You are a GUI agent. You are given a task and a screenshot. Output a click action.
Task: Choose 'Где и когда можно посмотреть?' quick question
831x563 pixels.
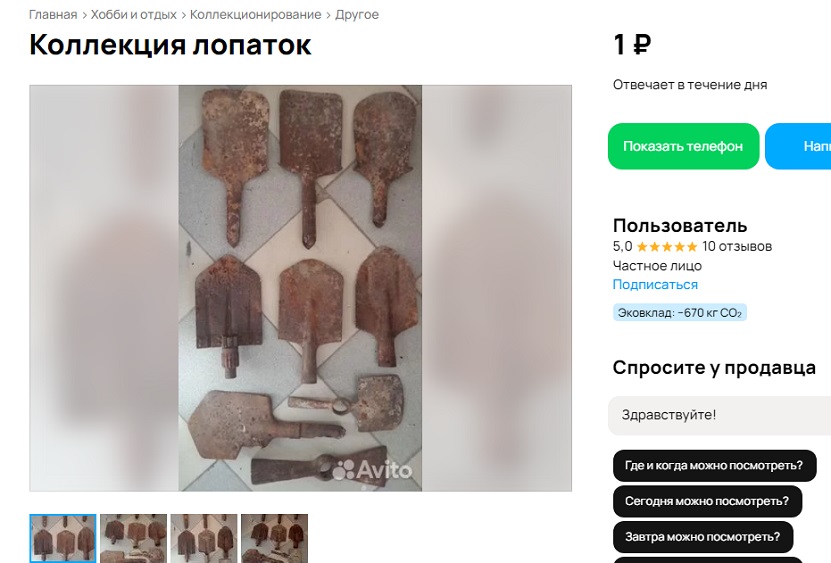point(714,466)
